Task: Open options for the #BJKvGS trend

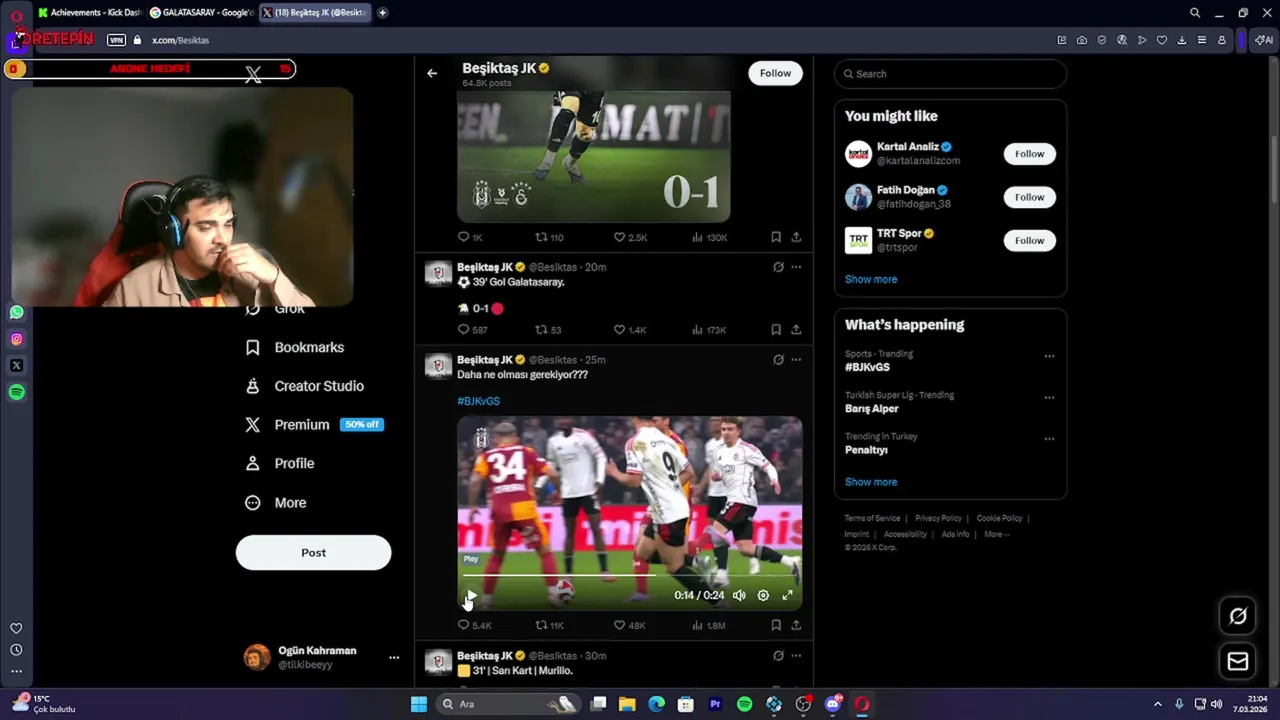Action: [x=1049, y=356]
